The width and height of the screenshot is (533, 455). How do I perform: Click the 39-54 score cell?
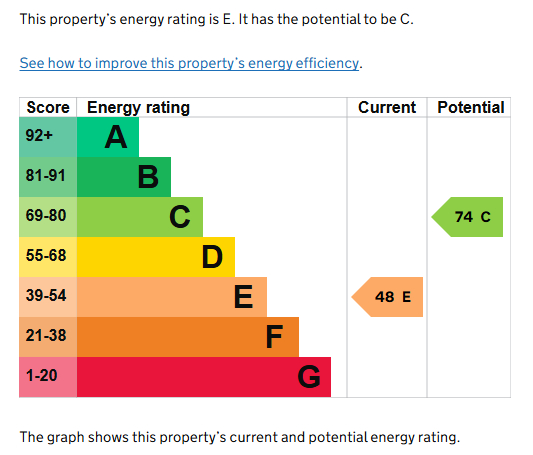tap(48, 297)
